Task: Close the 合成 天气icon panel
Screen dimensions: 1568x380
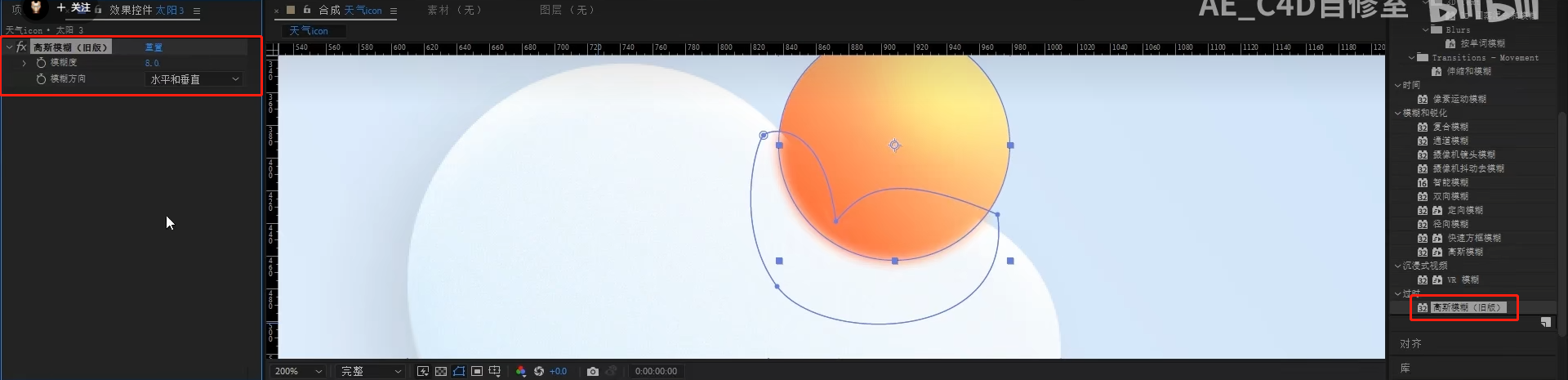Action: (x=276, y=11)
